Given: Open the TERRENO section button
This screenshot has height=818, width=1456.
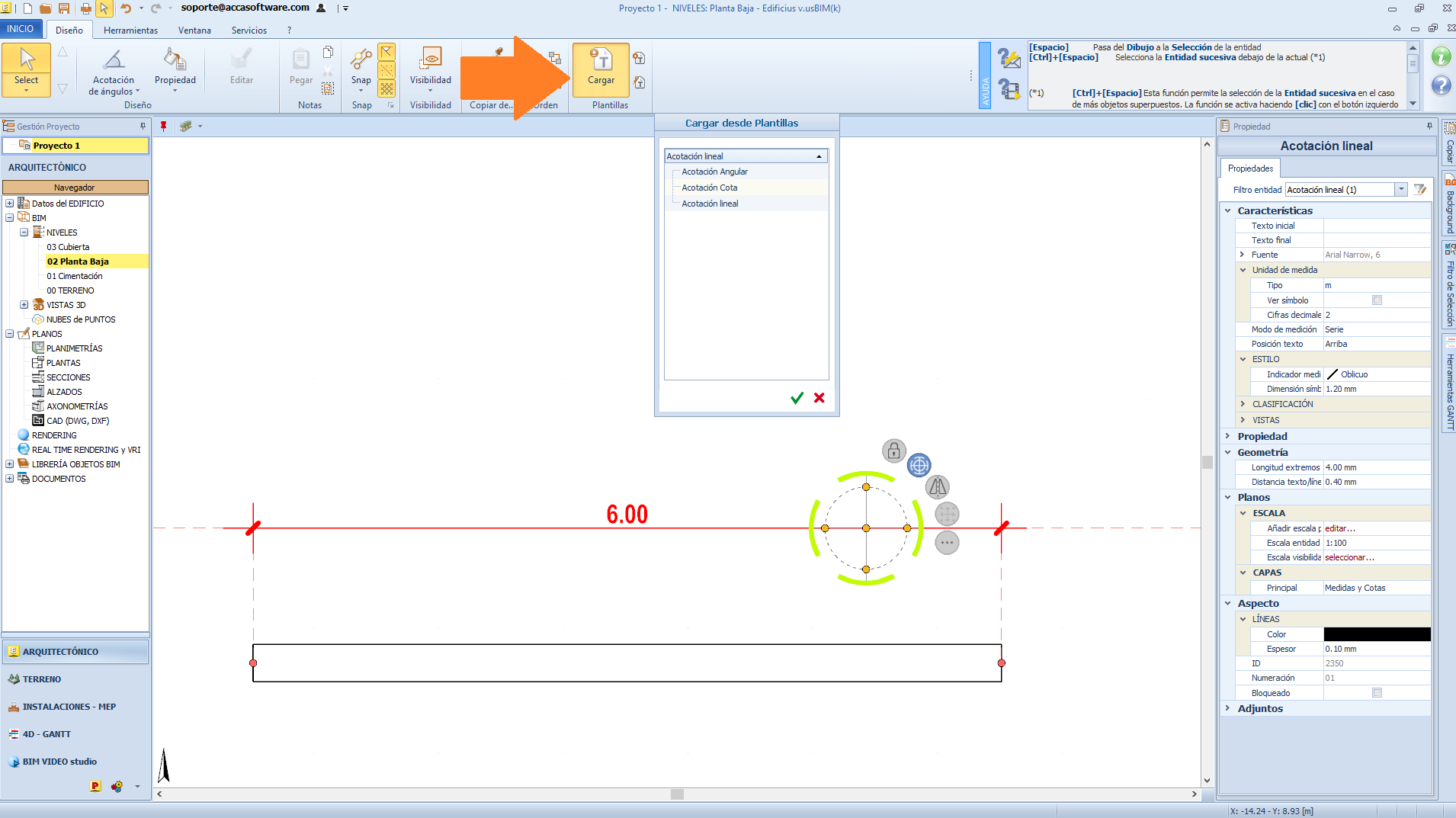Looking at the screenshot, I should tap(42, 679).
